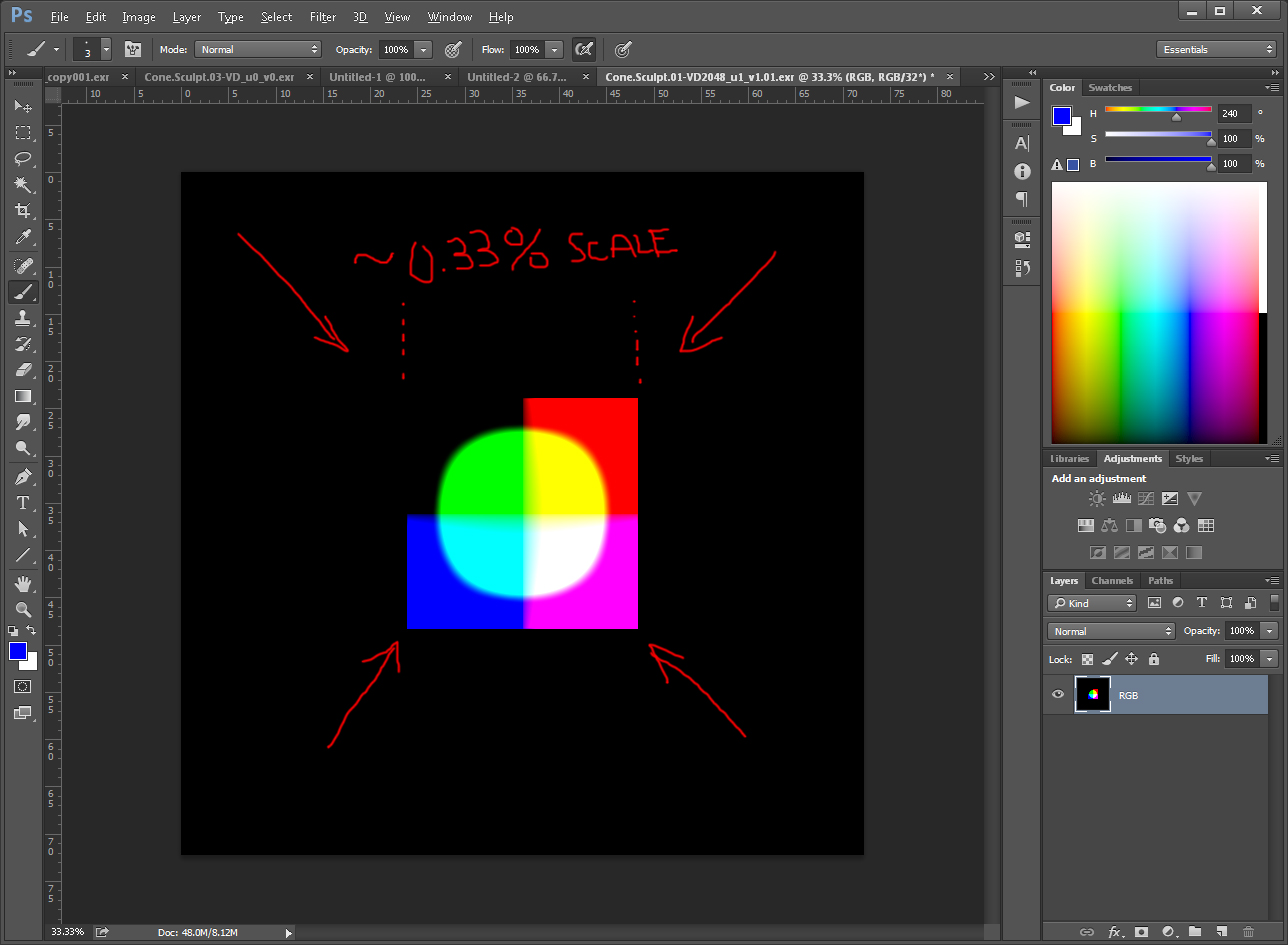The image size is (1288, 945).
Task: Toggle airbrush mode in options bar
Action: (x=584, y=49)
